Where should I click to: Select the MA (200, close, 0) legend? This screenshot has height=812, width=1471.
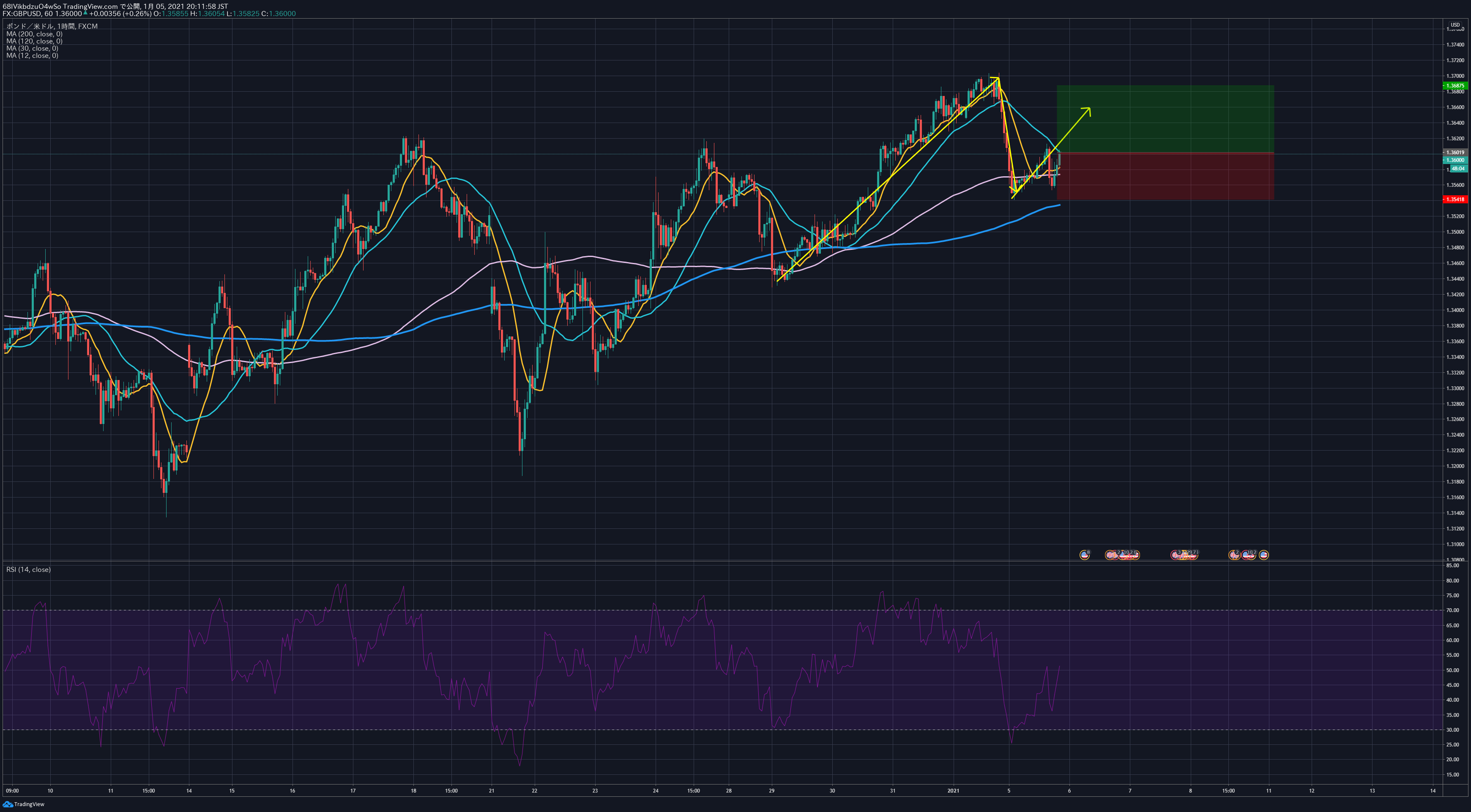point(34,34)
